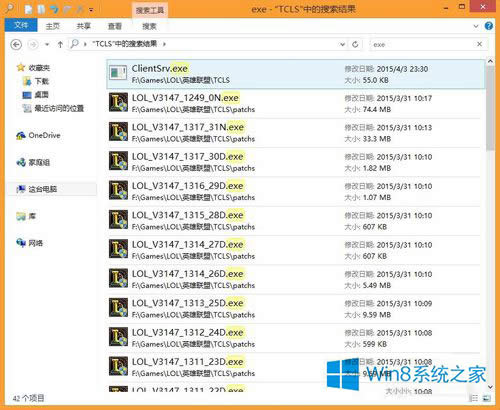Screen dimensions: 500x410
Task: Go up one folder level
Action: click(60, 44)
